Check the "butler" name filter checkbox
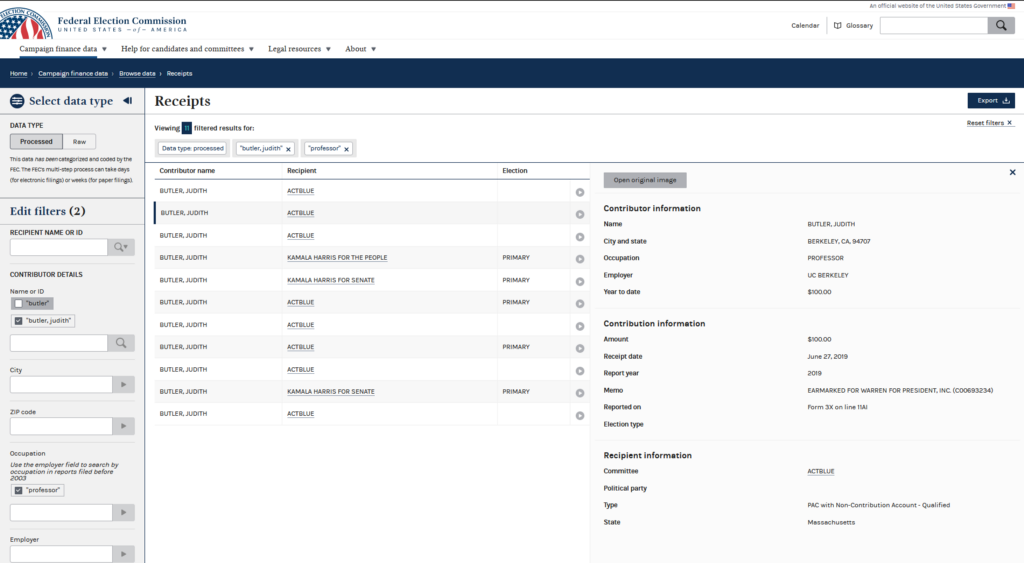The width and height of the screenshot is (1024, 563). tap(18, 304)
